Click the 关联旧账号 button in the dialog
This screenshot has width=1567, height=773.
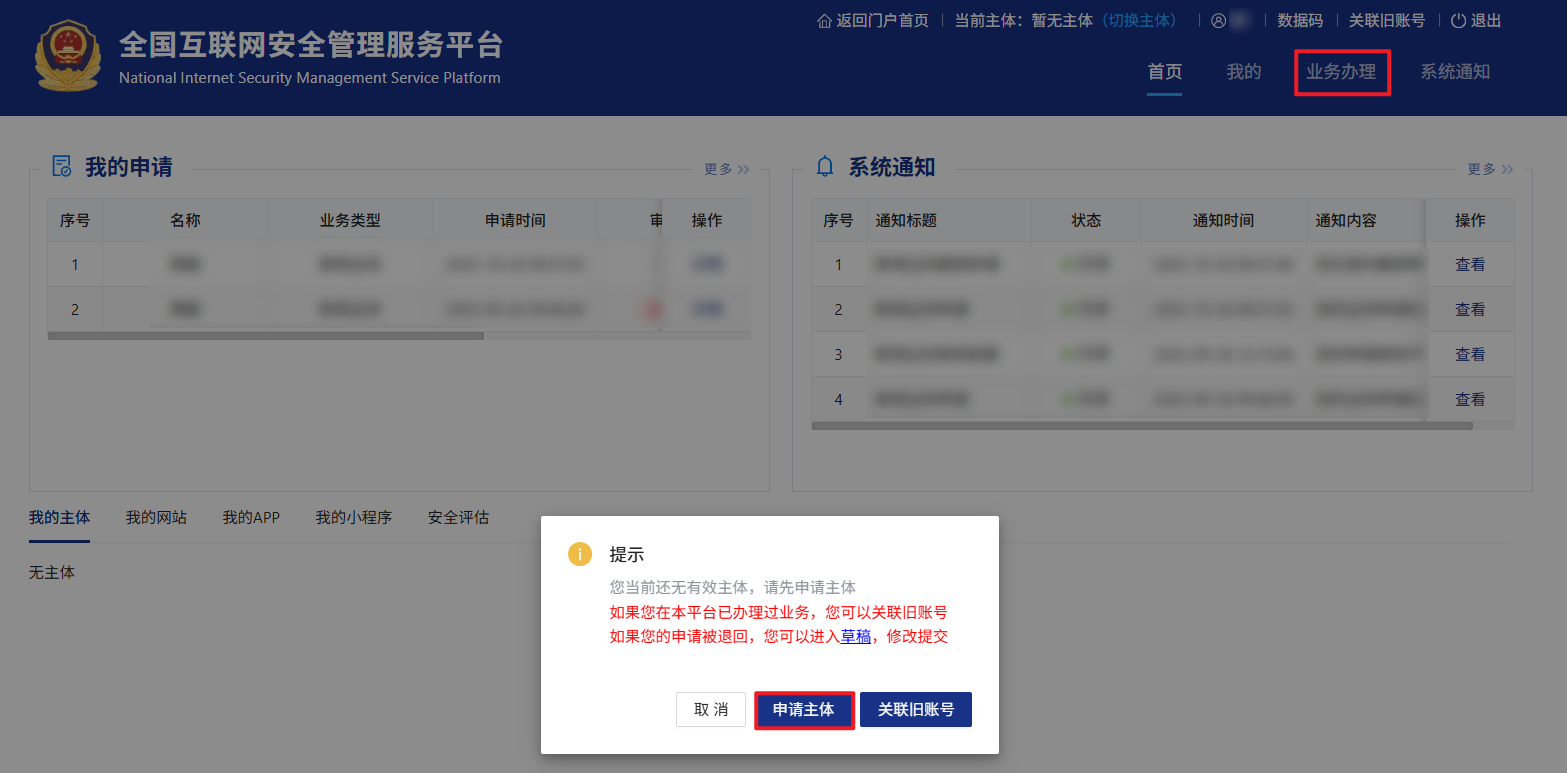[916, 710]
